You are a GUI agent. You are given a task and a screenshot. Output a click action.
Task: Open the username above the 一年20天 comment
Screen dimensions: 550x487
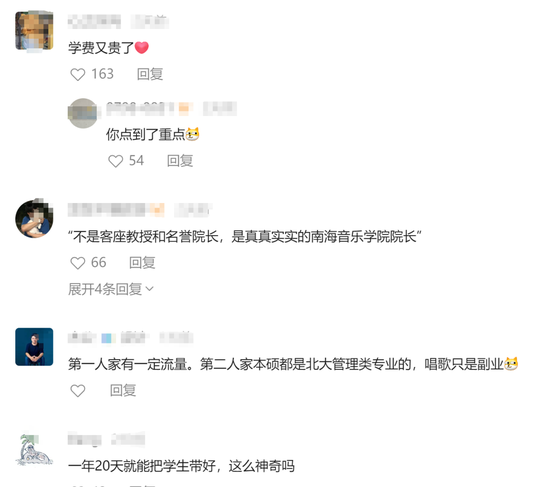pyautogui.click(x=85, y=439)
